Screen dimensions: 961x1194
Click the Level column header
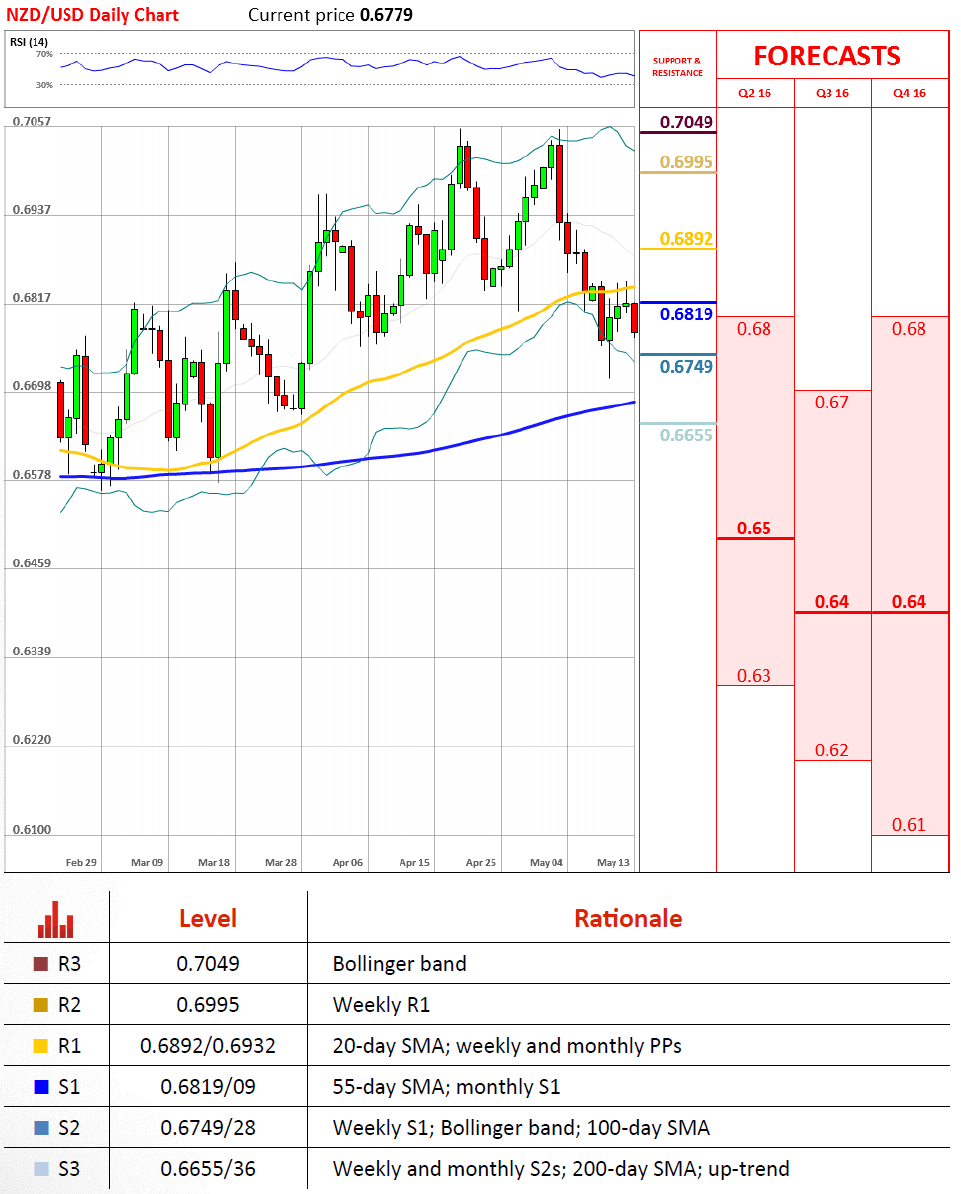pyautogui.click(x=208, y=918)
